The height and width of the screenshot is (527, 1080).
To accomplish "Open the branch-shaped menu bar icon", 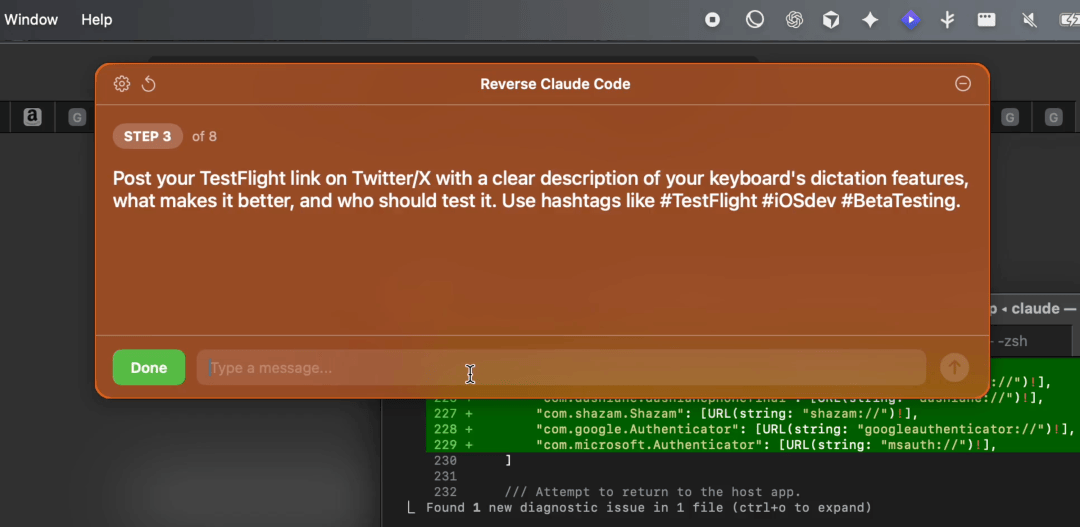I will [947, 20].
